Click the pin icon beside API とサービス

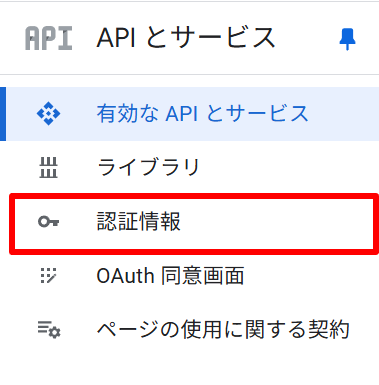tap(347, 39)
